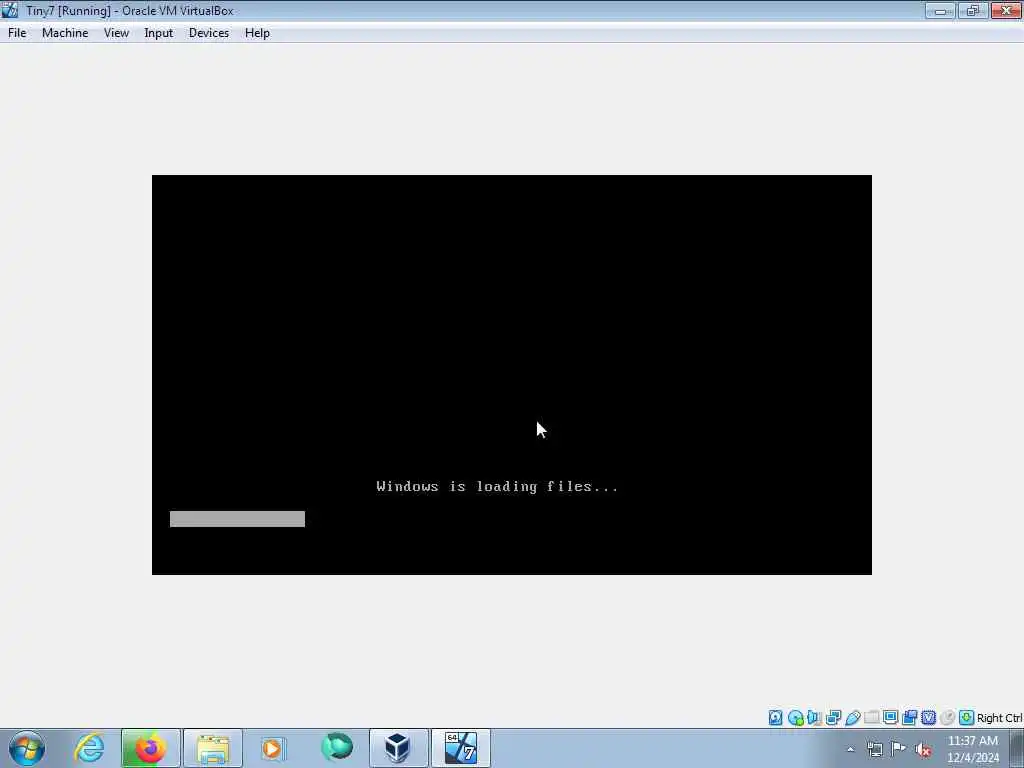Launch Internet Explorer from taskbar

(x=89, y=748)
